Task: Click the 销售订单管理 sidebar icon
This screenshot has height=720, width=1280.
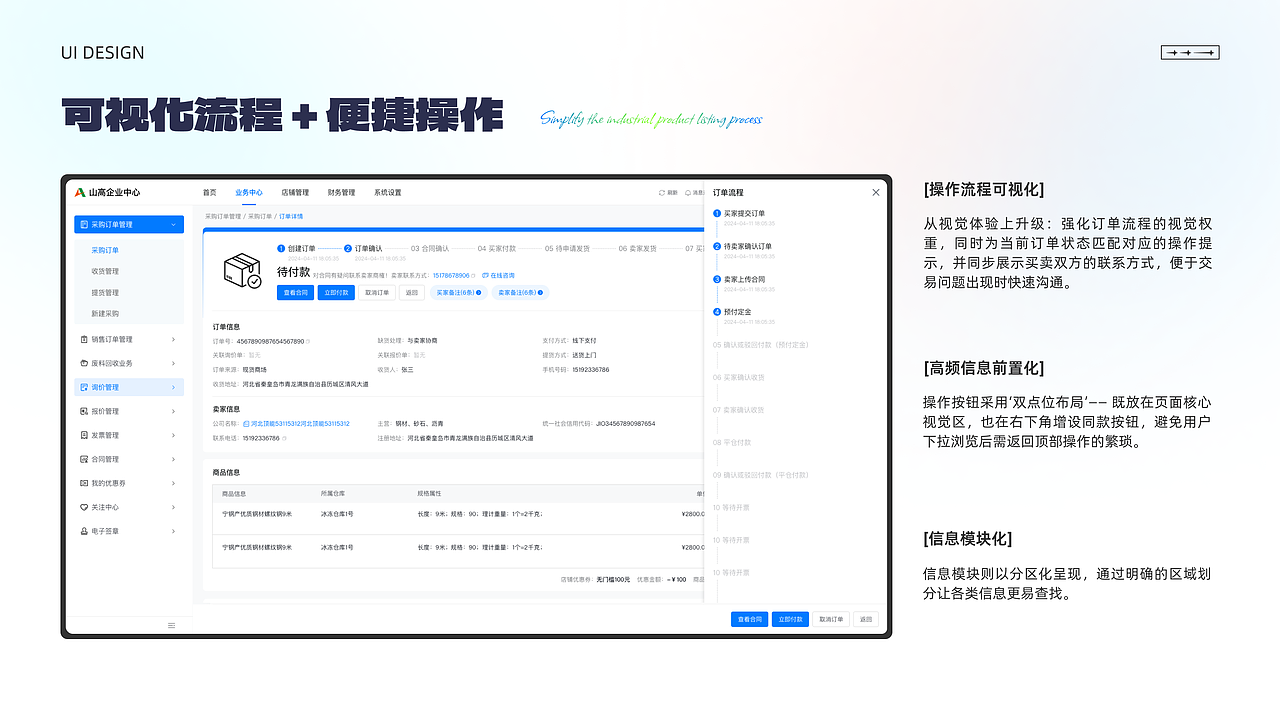Action: pos(84,339)
